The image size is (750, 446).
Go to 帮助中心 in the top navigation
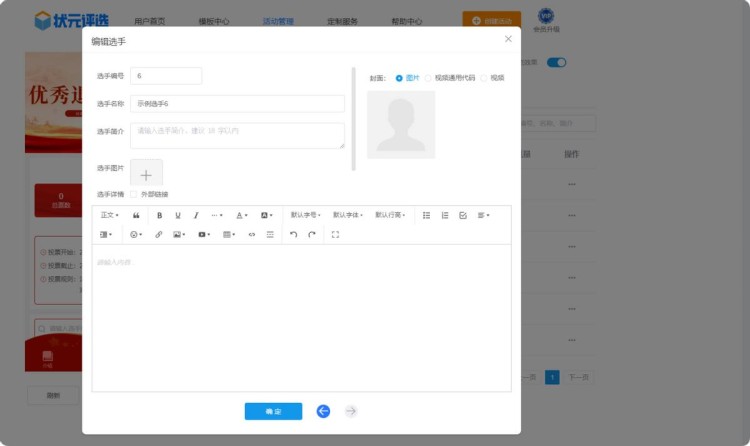tap(406, 21)
